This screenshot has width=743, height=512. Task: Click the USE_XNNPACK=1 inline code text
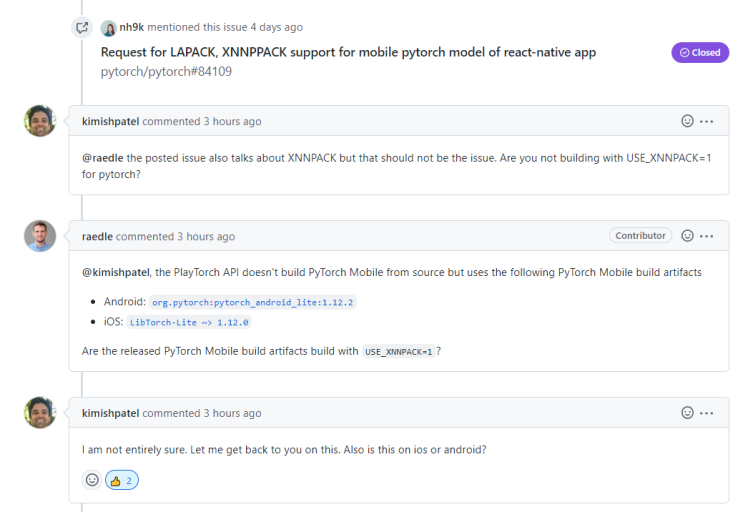tap(399, 351)
